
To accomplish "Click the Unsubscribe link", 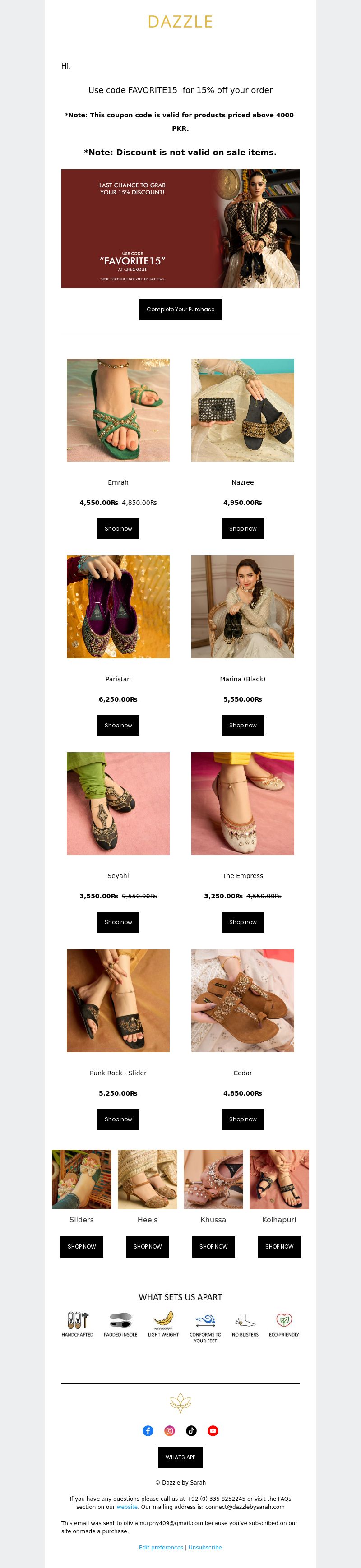I will click(x=205, y=1547).
